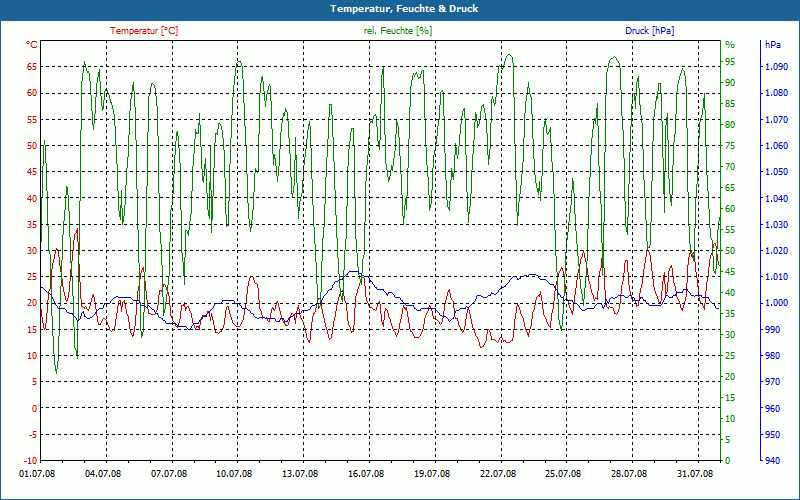
Task: Click date label 07.07.08
Action: 169,474
